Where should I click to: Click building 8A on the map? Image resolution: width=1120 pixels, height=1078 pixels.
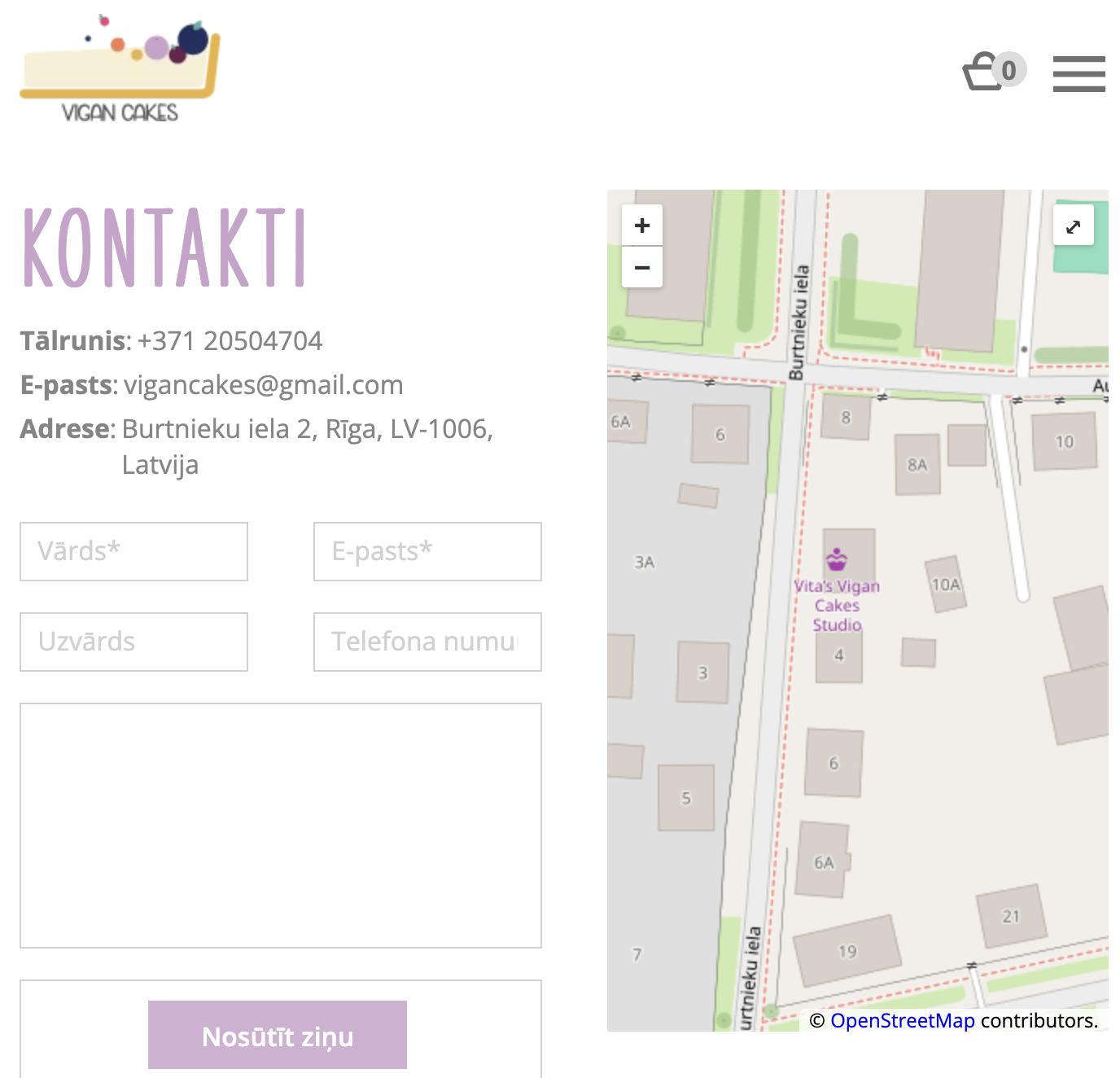[917, 464]
